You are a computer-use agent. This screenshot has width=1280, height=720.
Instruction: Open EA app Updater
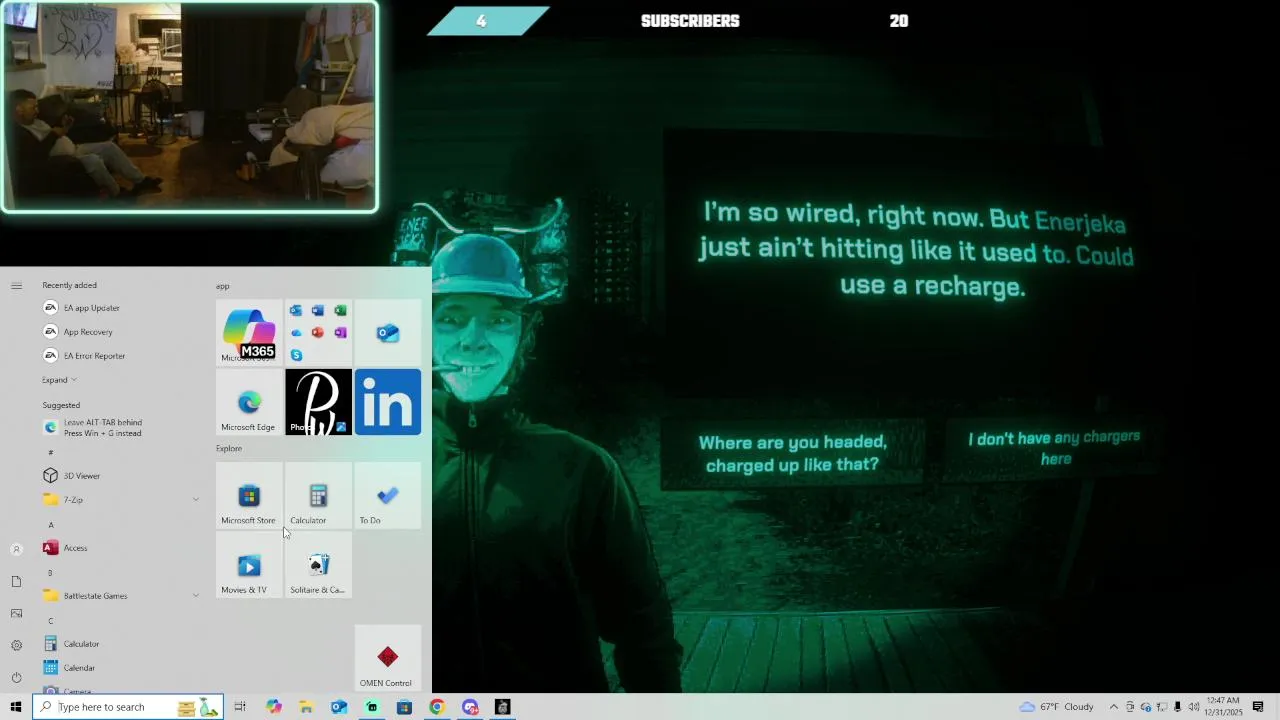click(120, 308)
